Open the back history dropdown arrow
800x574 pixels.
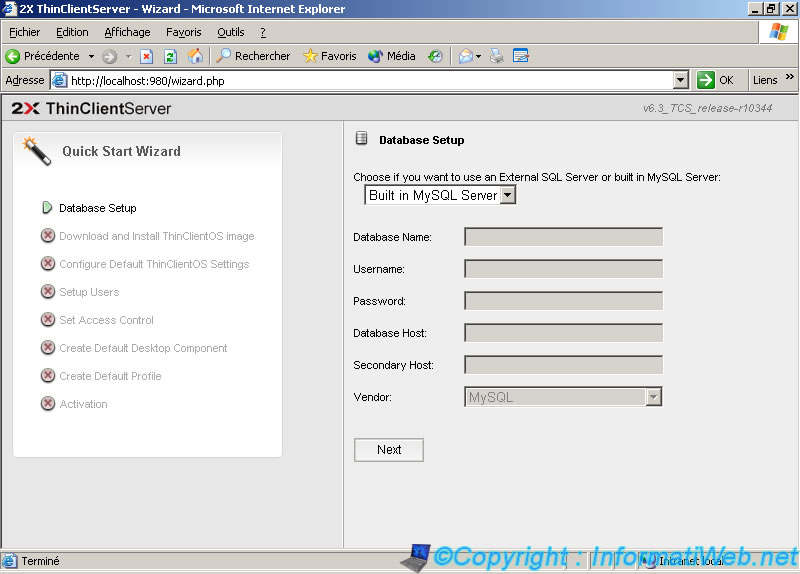(x=91, y=56)
